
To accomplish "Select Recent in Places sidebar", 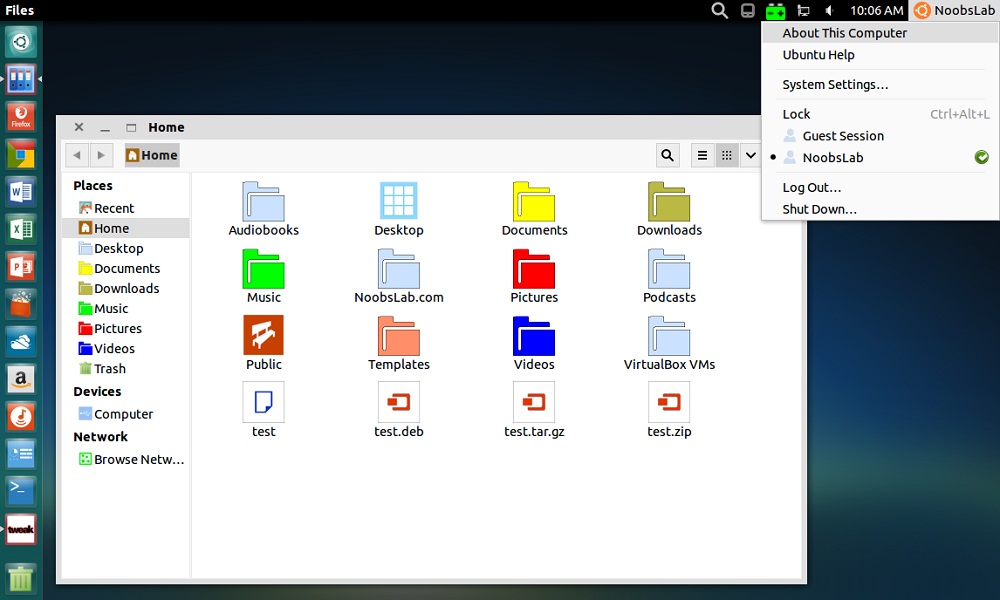I will [126, 208].
